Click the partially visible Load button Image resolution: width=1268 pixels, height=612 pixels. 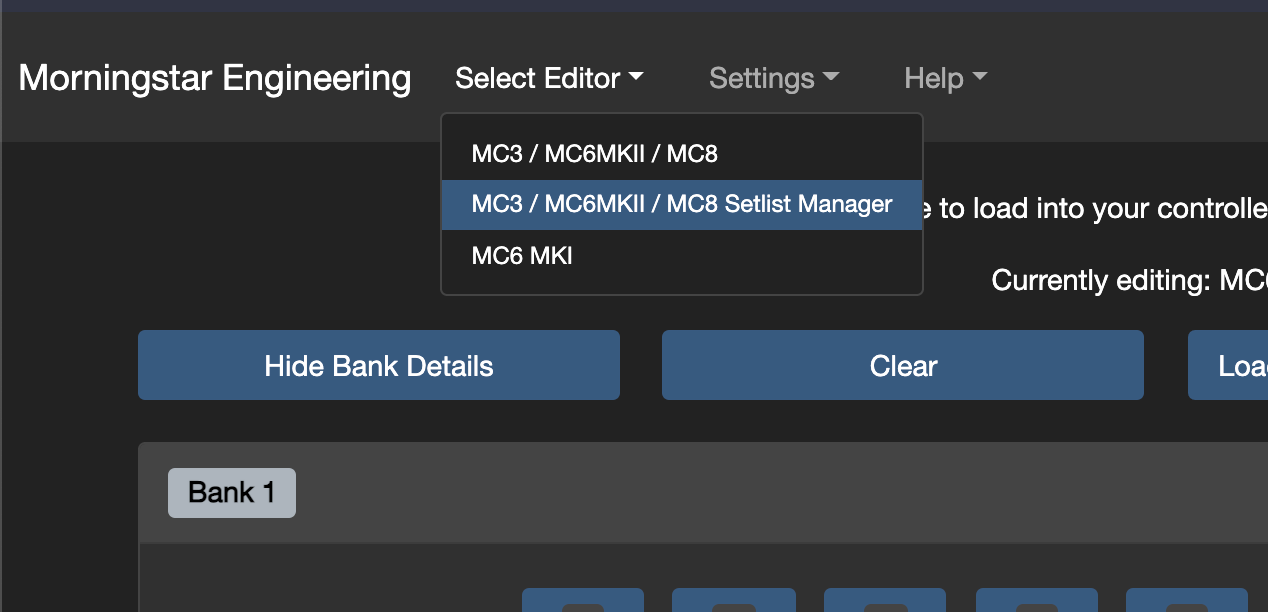1228,365
